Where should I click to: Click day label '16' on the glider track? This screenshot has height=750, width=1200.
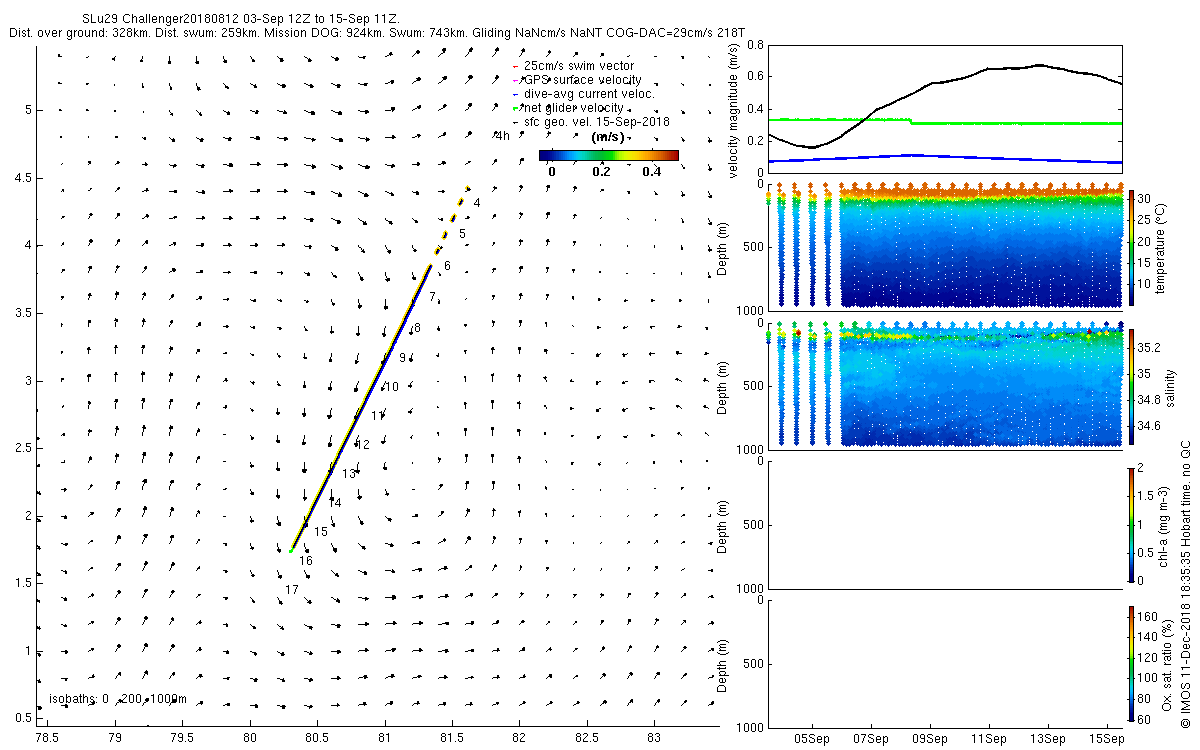tap(306, 561)
